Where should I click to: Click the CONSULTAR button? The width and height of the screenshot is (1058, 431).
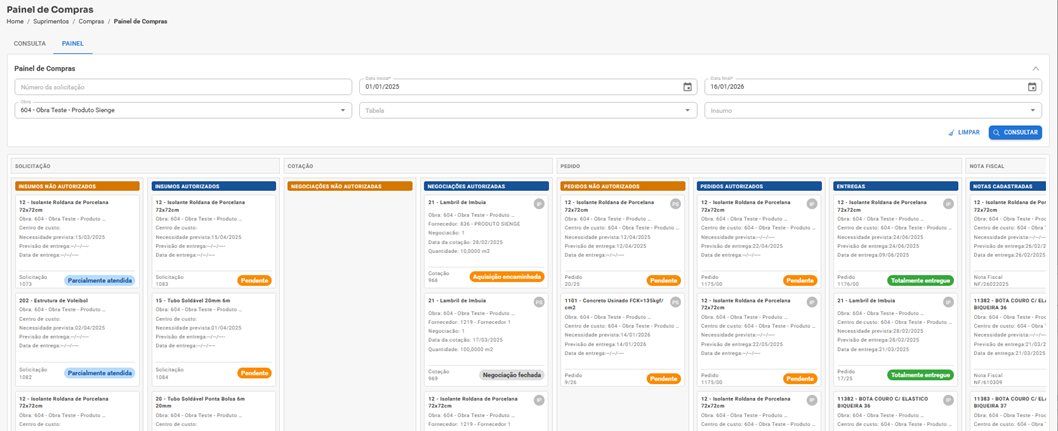point(1015,133)
